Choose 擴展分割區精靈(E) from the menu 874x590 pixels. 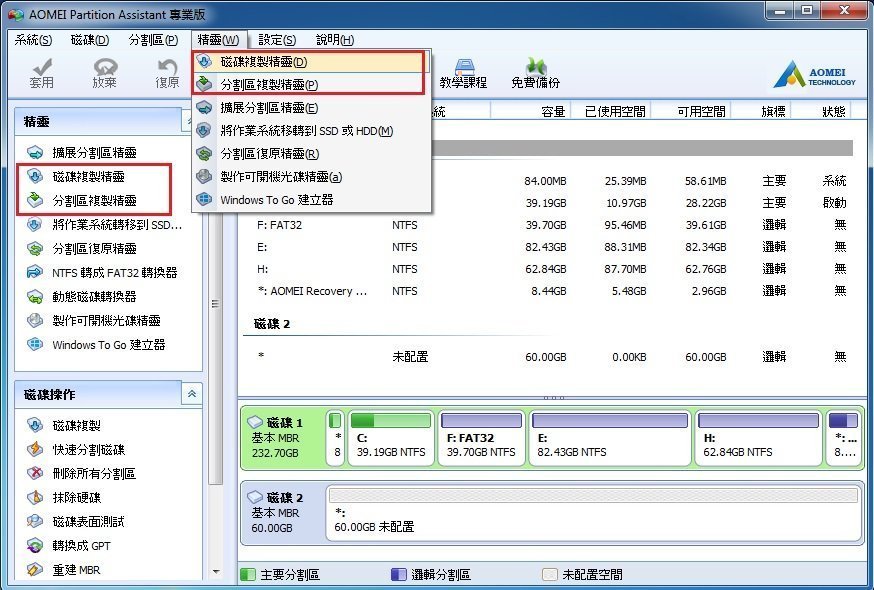[x=311, y=108]
